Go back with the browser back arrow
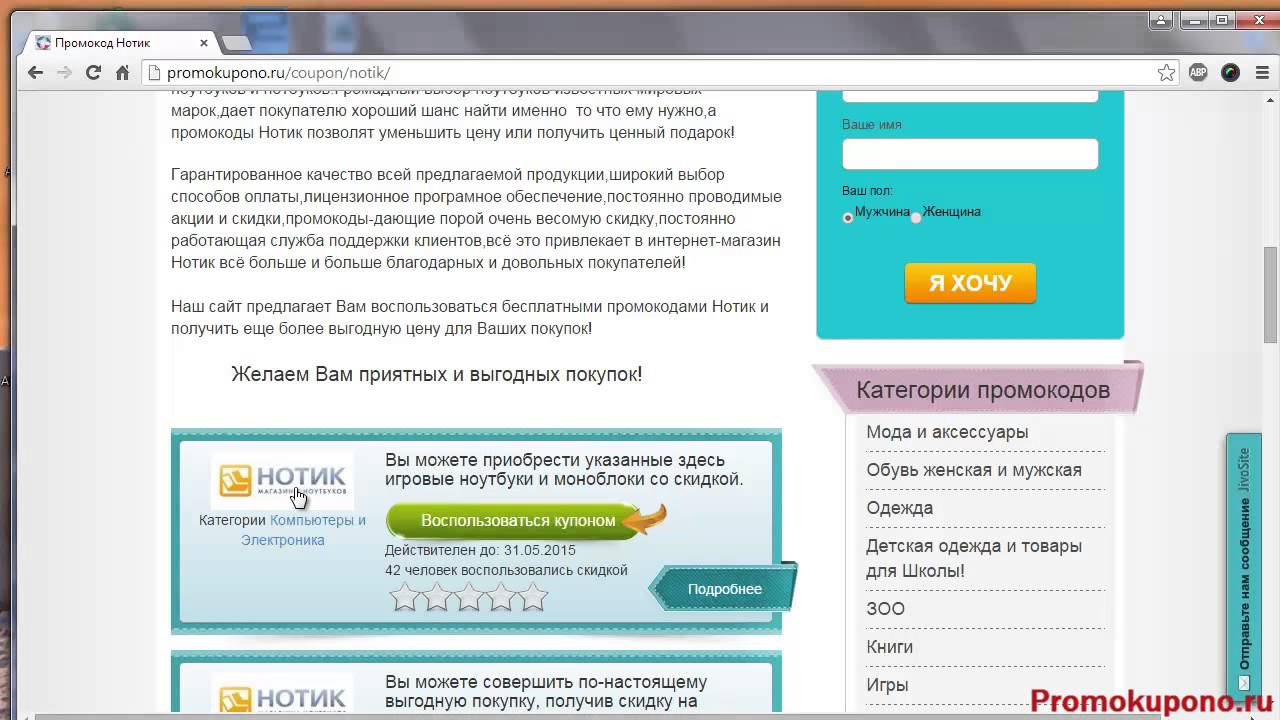Screen dimensions: 1280x720 tap(36, 72)
